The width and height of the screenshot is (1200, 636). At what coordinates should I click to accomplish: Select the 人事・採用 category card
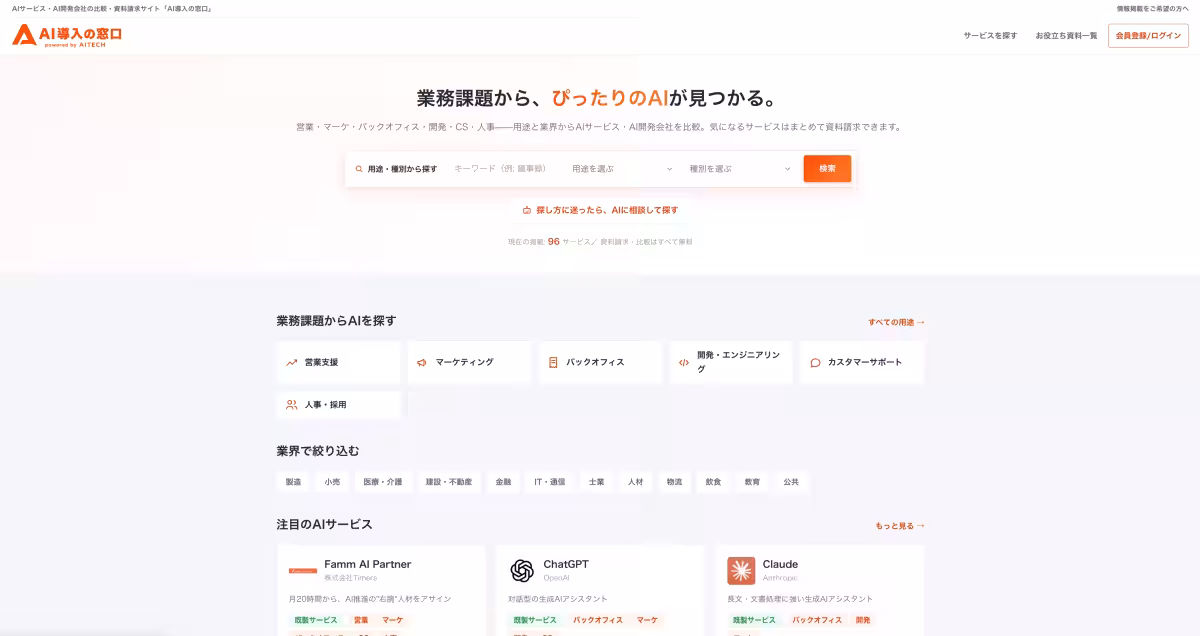338,405
